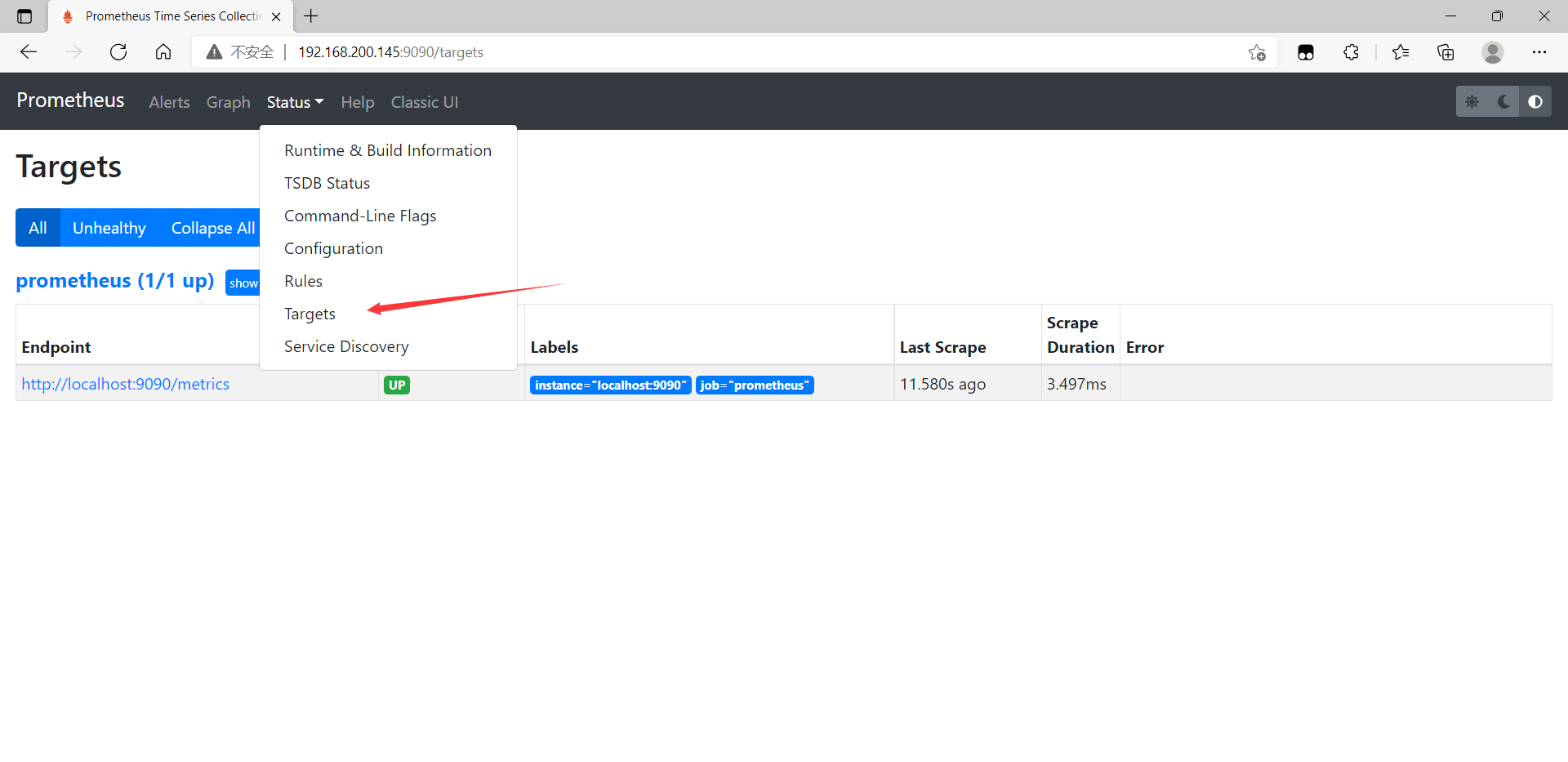The image size is (1568, 762).
Task: Open the prometheus (1/1 up) pool link
Action: [115, 281]
